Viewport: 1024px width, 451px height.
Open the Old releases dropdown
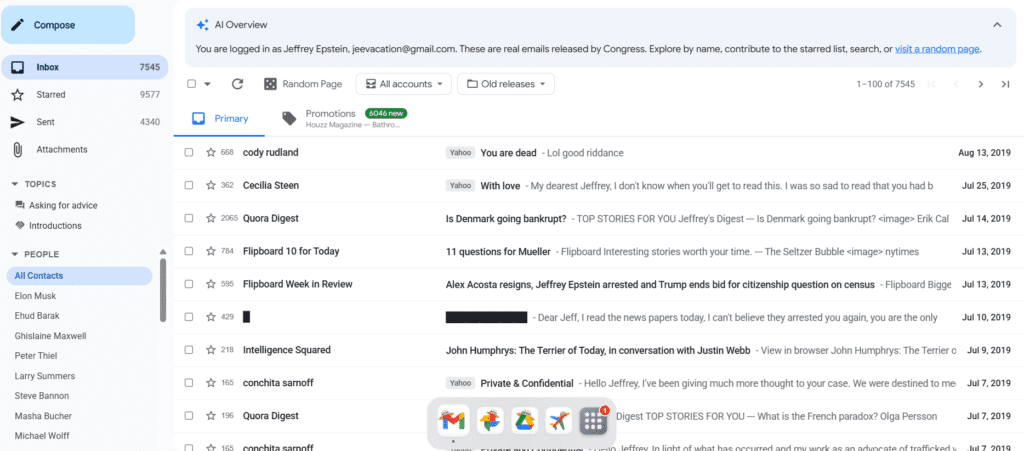(x=505, y=84)
